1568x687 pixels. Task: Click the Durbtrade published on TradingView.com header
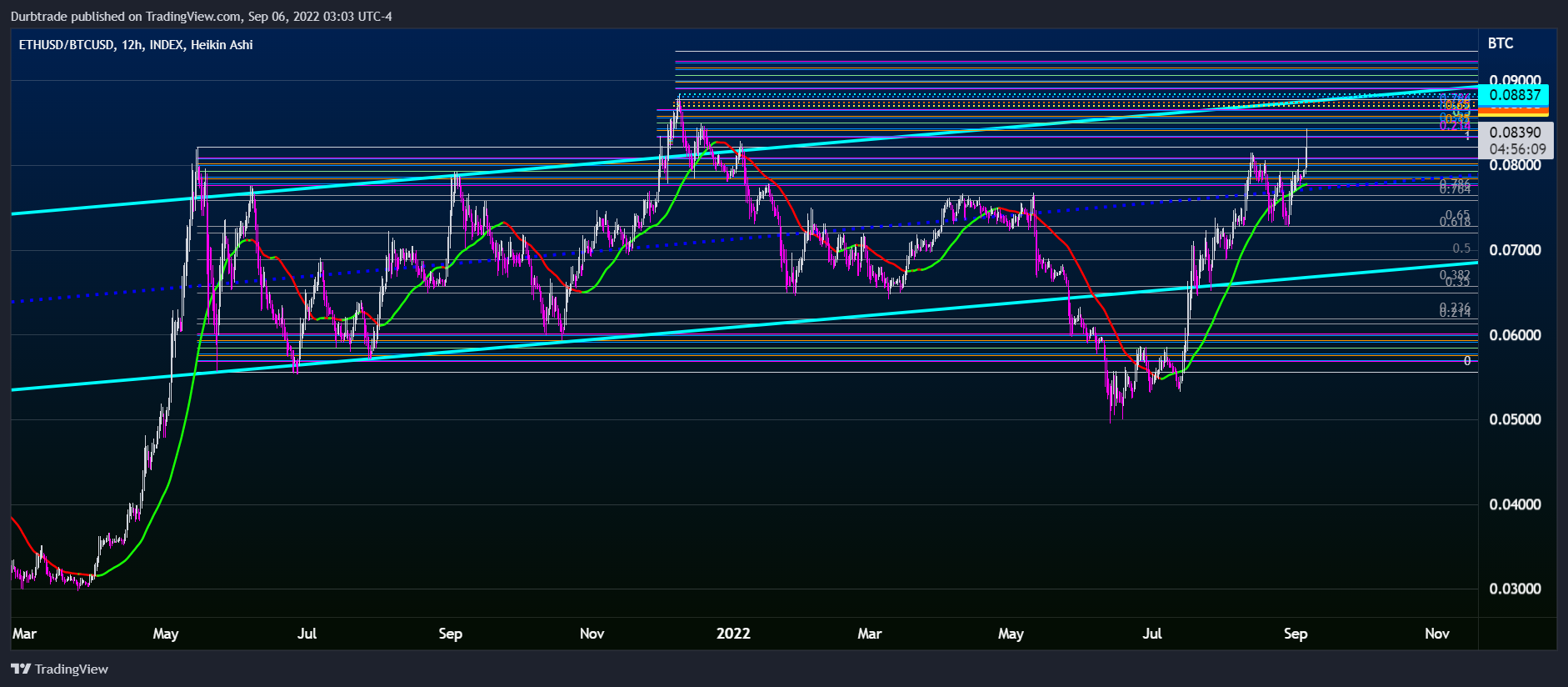point(202,16)
